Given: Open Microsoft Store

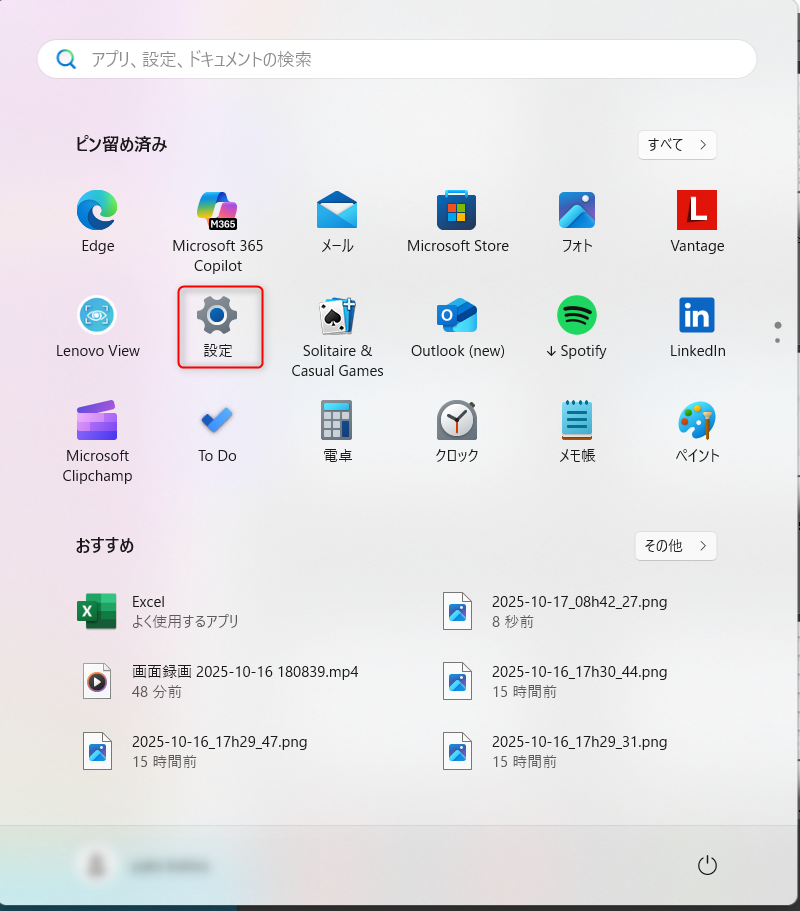Looking at the screenshot, I should tap(457, 222).
